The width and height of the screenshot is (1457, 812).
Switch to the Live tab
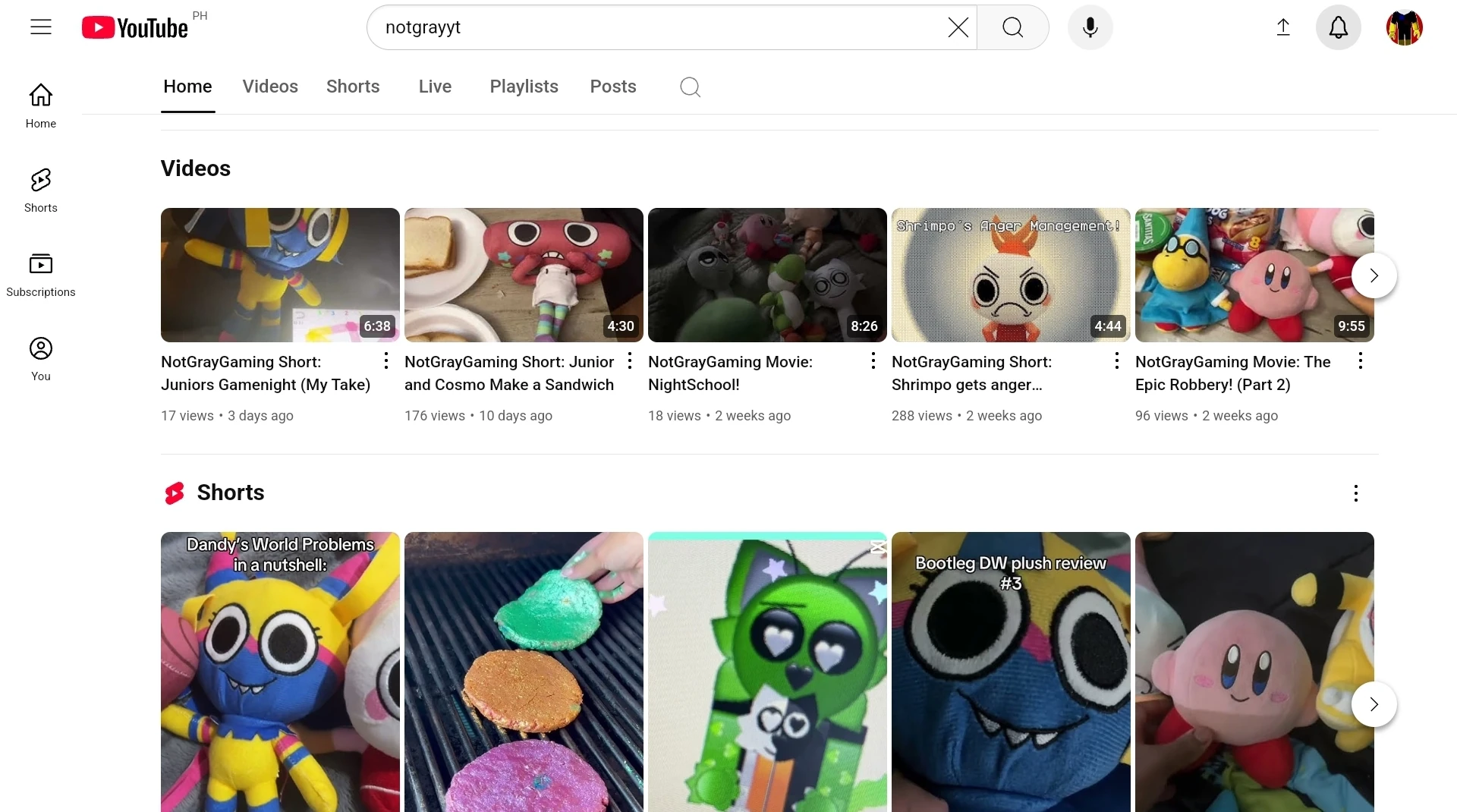pos(435,87)
